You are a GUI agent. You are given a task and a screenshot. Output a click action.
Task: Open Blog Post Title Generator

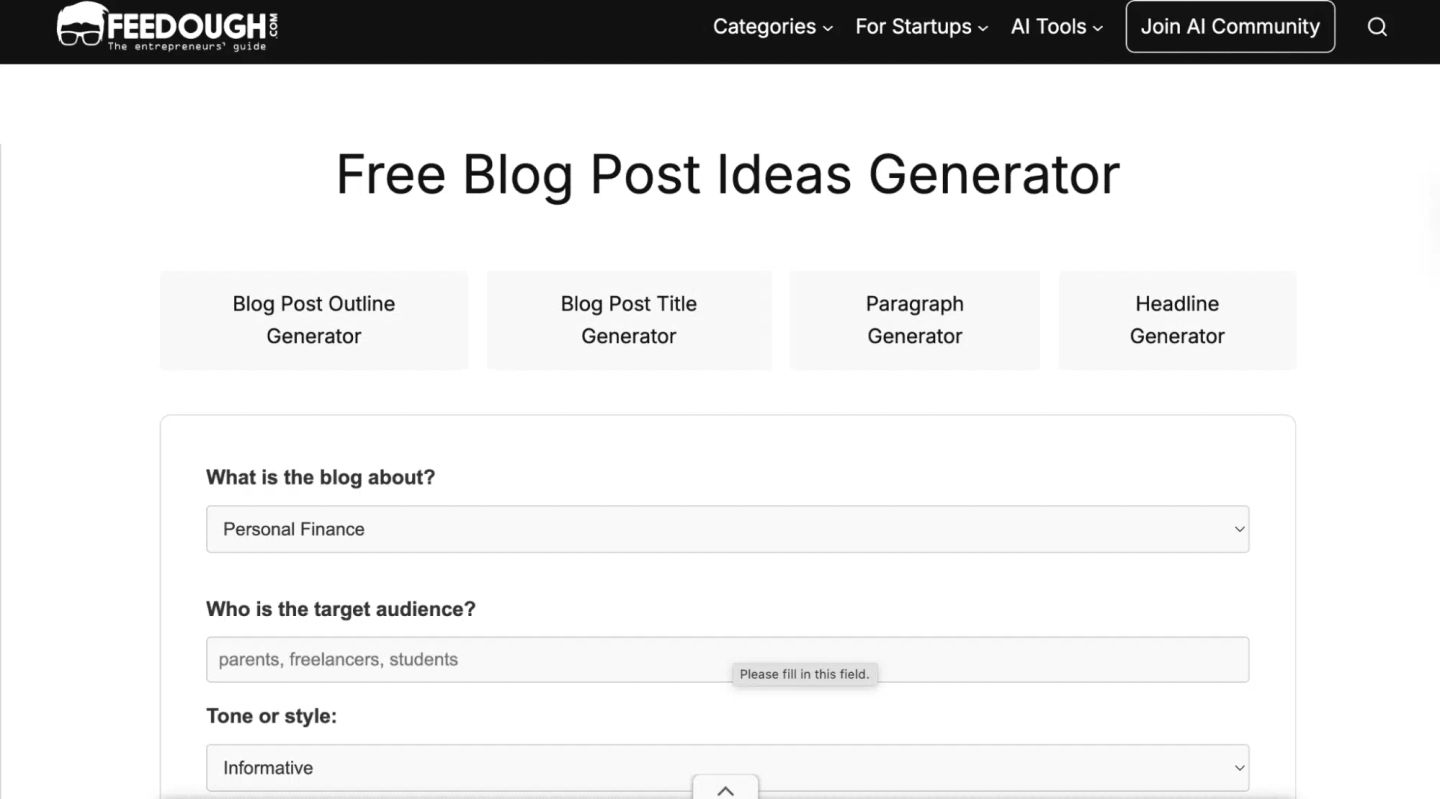pos(629,320)
